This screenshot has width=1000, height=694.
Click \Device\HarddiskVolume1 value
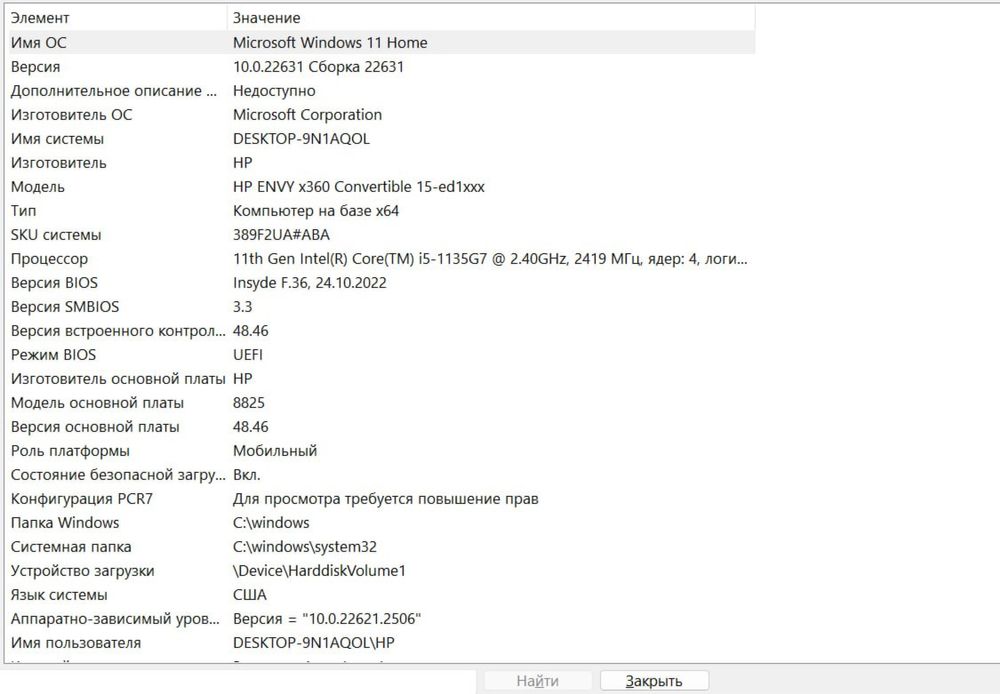tap(319, 571)
